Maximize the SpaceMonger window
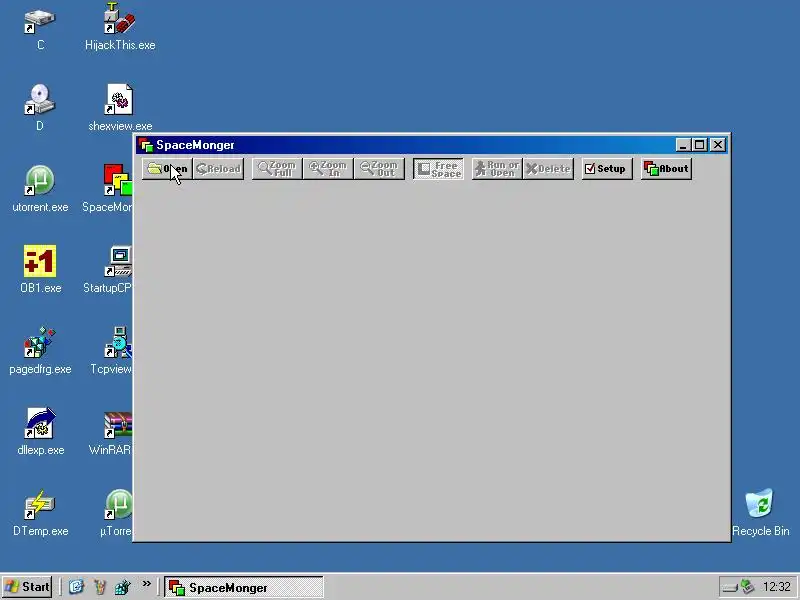Image resolution: width=800 pixels, height=600 pixels. click(x=699, y=145)
